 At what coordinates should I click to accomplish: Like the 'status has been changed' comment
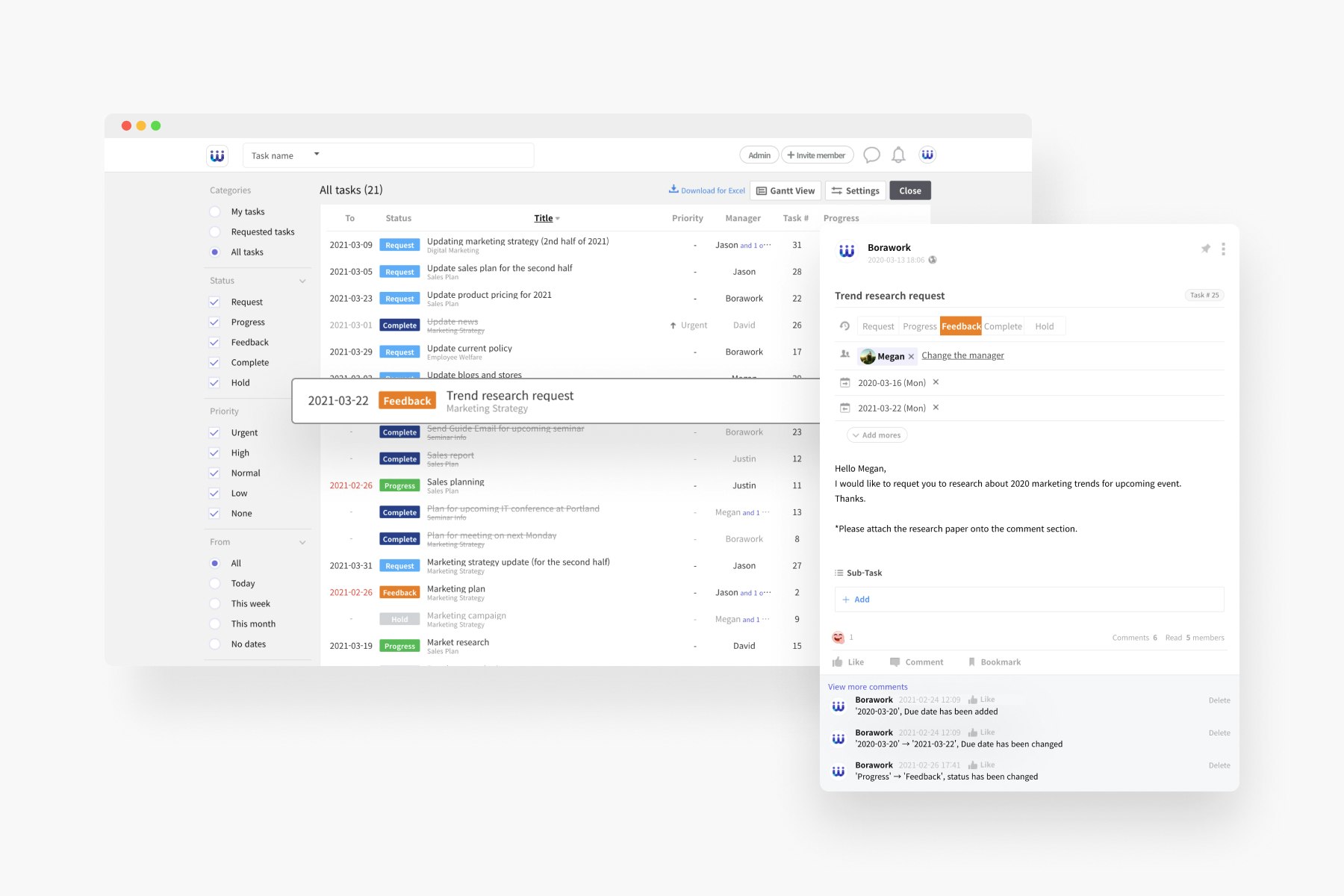coord(981,765)
